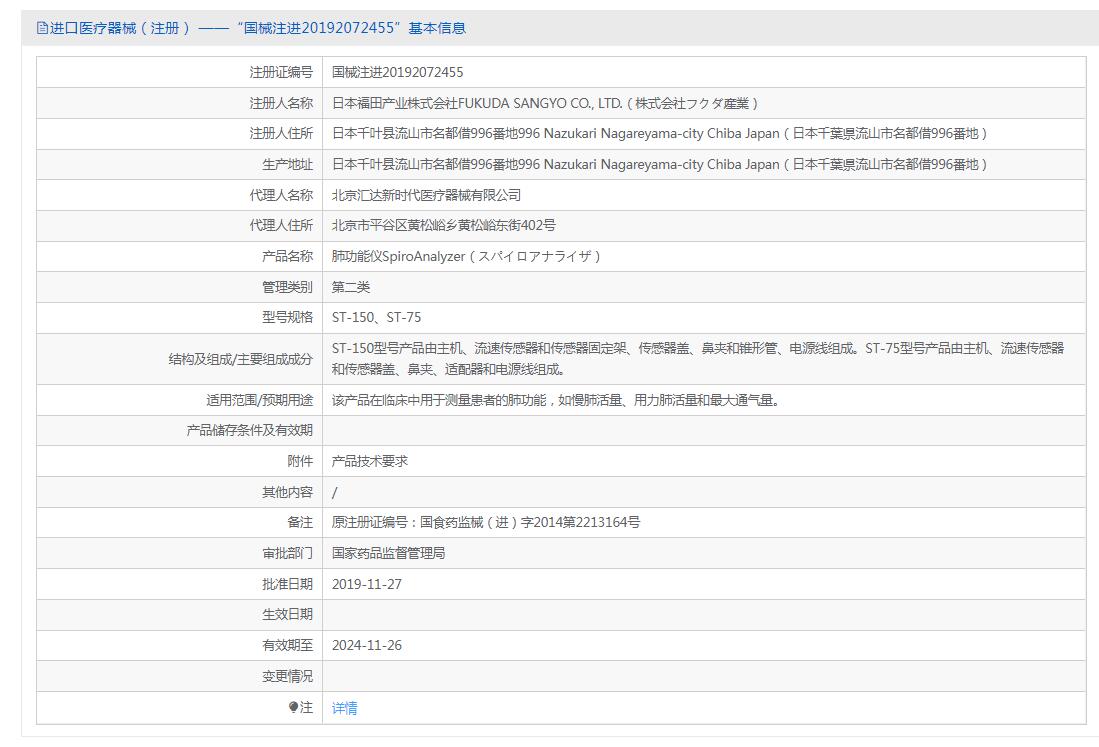Click the lightbulb icon beside 注
1099x747 pixels.
294,707
